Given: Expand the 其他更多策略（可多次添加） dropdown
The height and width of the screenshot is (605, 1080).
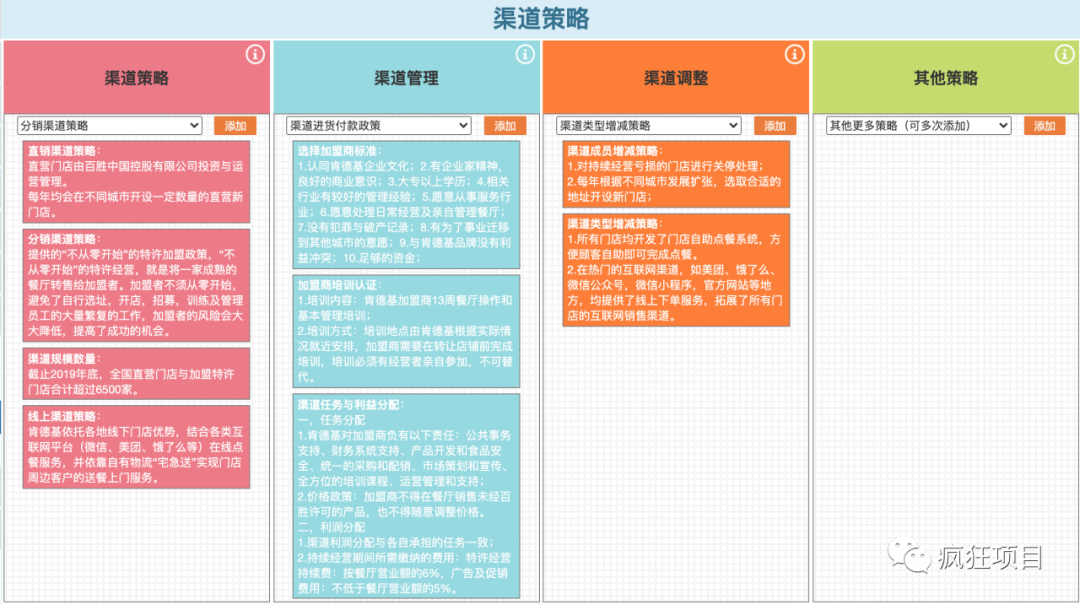Looking at the screenshot, I should click(918, 125).
